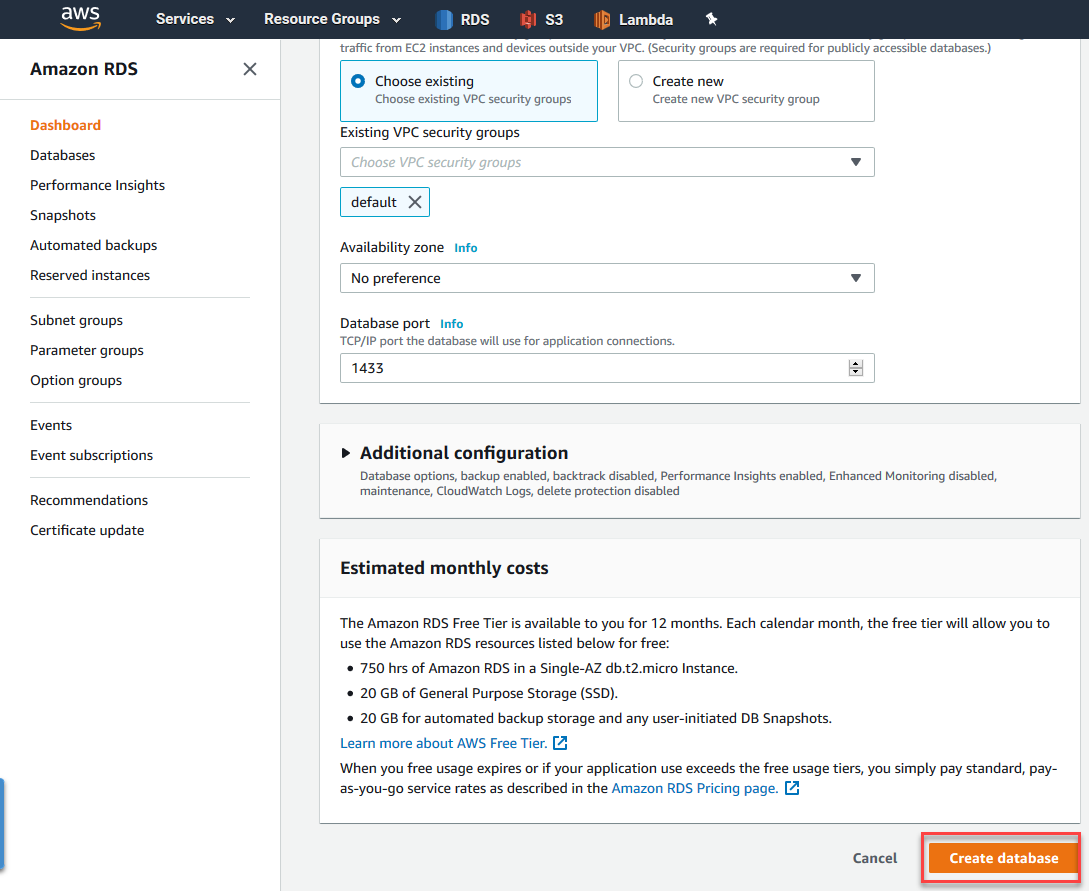The image size is (1089, 891).
Task: Open the Existing VPC security groups dropdown
Action: [607, 162]
